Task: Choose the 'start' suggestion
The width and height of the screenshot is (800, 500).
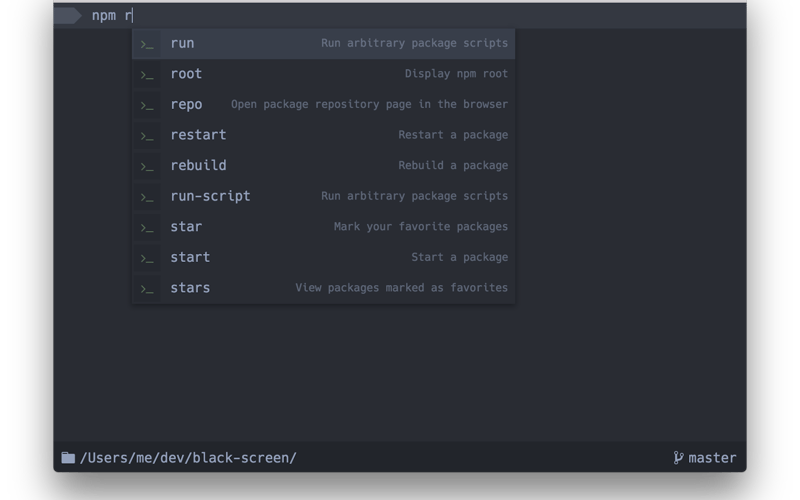Action: pos(323,258)
